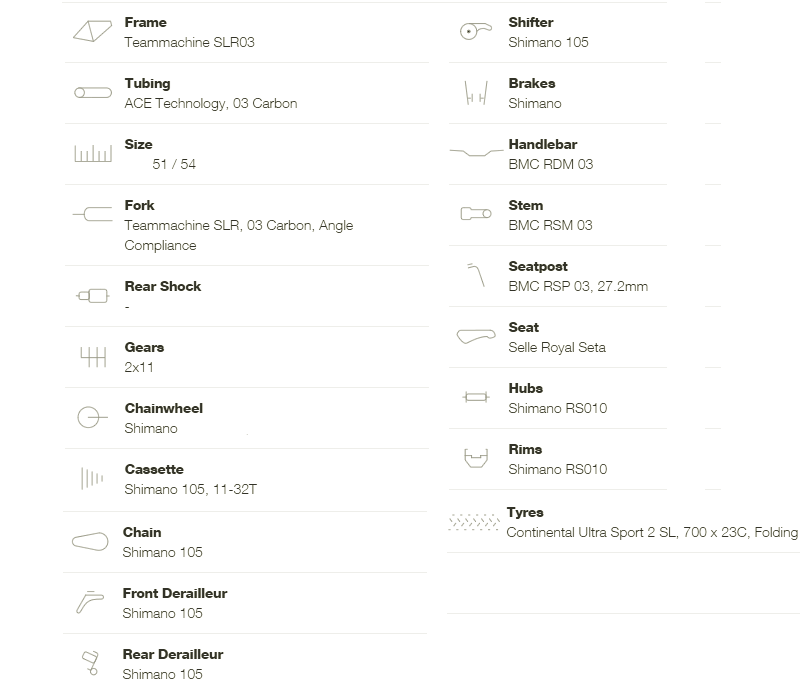Image resolution: width=800 pixels, height=693 pixels.
Task: Click the Hubs heading label
Action: (526, 388)
